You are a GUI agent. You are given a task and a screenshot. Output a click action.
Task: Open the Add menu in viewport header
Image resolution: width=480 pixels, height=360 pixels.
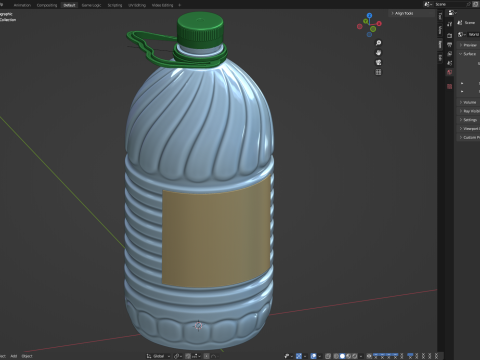[x=14, y=356]
